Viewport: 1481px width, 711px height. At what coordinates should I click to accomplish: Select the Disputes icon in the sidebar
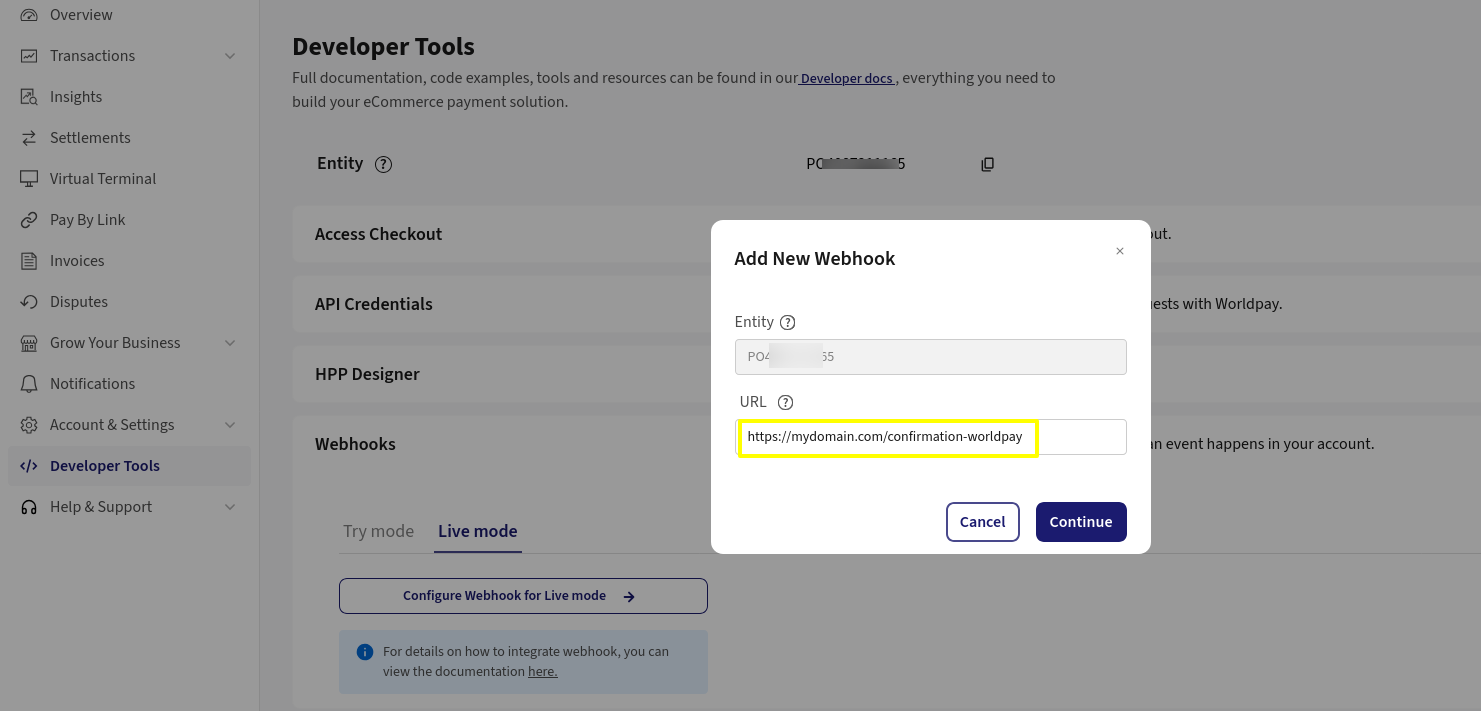point(29,302)
